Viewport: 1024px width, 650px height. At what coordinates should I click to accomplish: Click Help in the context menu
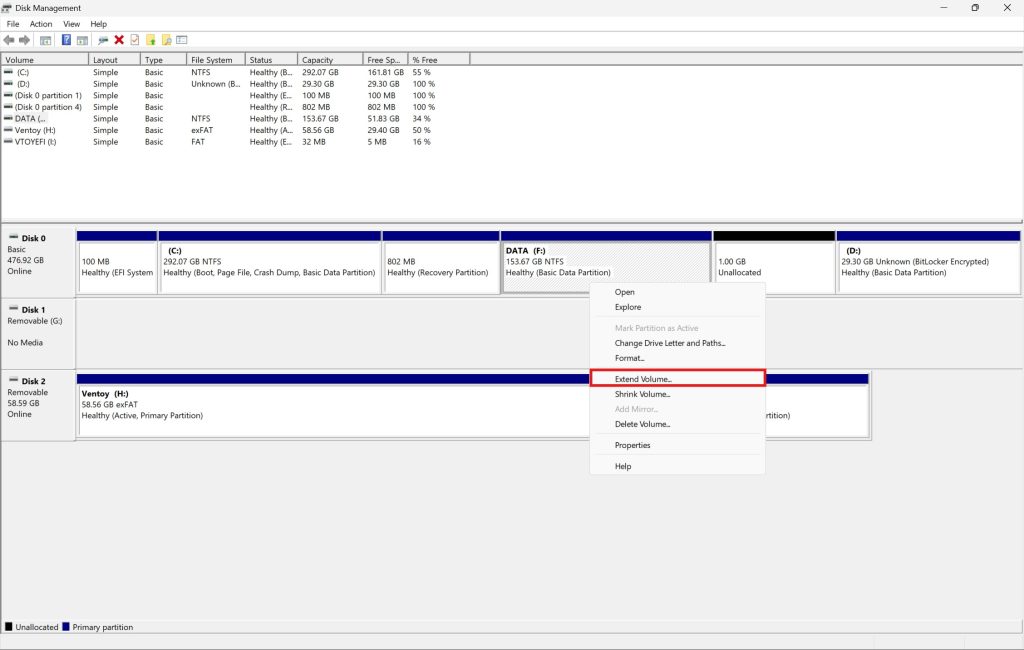coord(677,466)
